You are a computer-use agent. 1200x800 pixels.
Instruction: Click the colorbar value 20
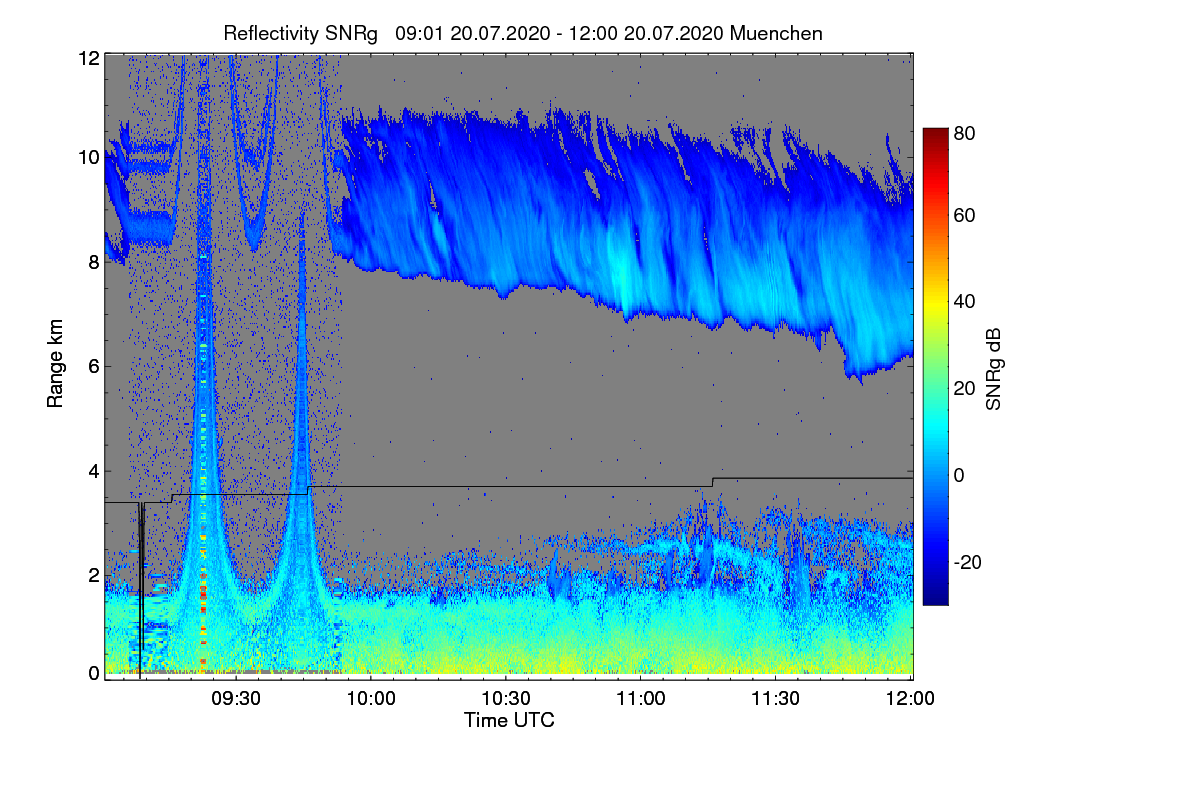965,389
